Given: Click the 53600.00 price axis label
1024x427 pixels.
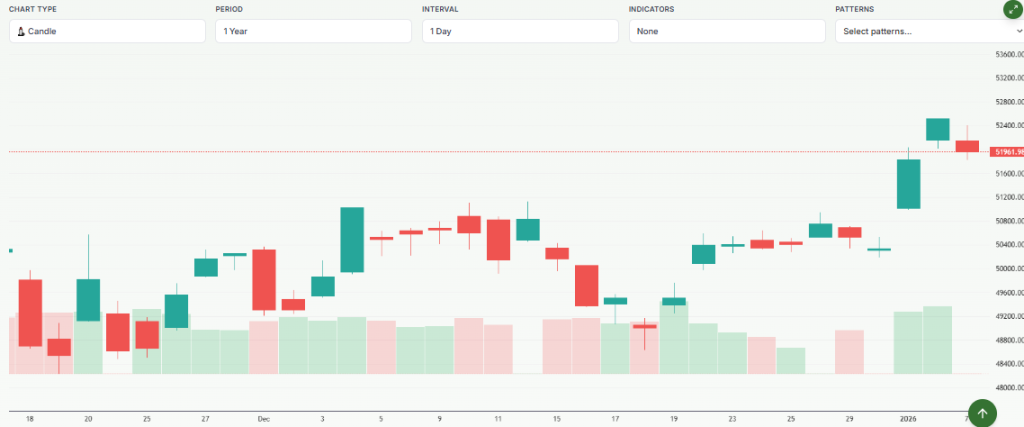Looking at the screenshot, I should (1005, 54).
